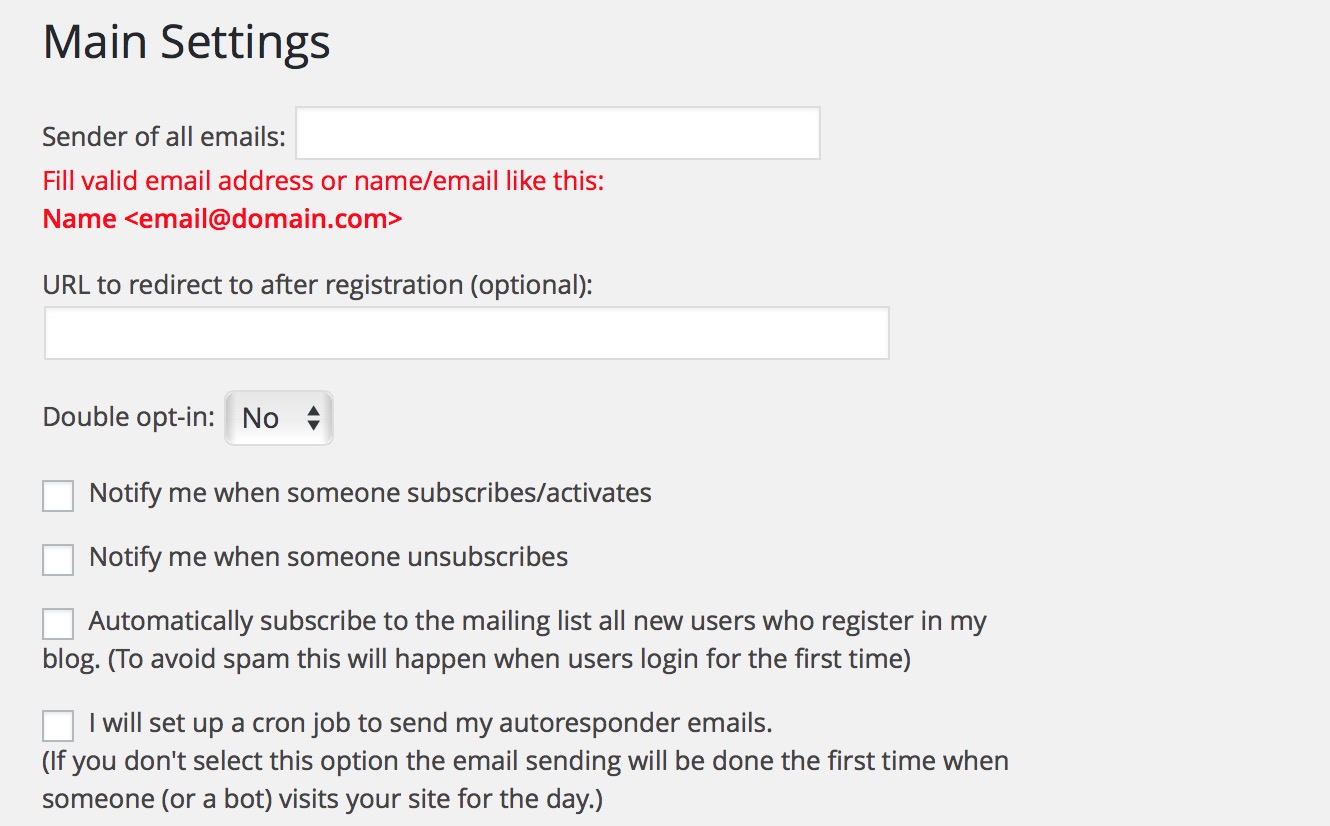Enable notify when someone subscribes/activates checkbox
Image resolution: width=1330 pixels, height=826 pixels.
(x=58, y=496)
